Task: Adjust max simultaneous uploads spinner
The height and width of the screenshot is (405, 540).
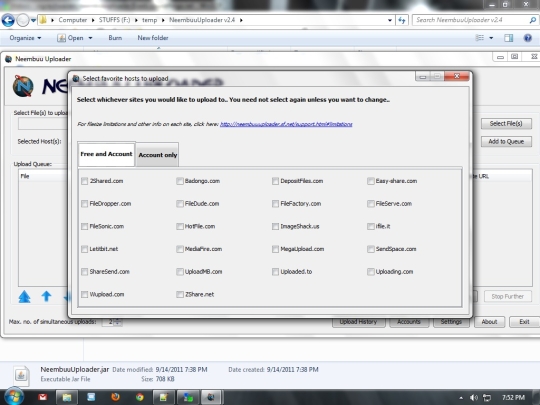Action: 118,322
